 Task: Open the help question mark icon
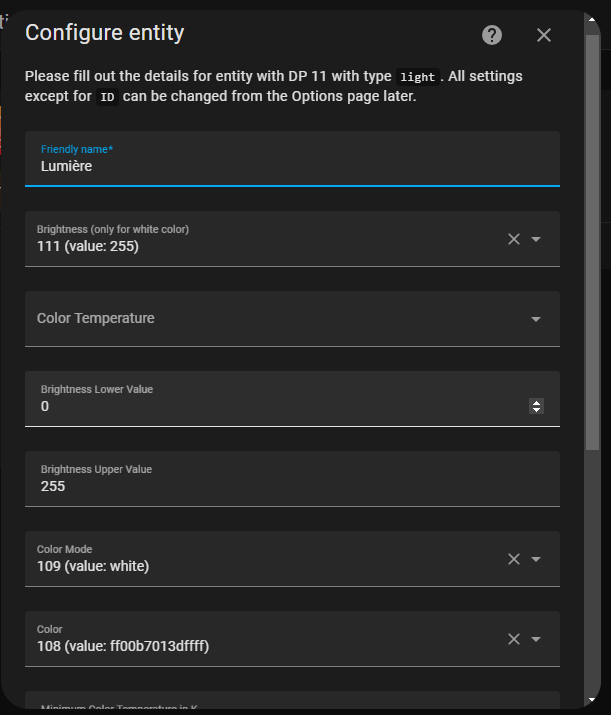(492, 35)
